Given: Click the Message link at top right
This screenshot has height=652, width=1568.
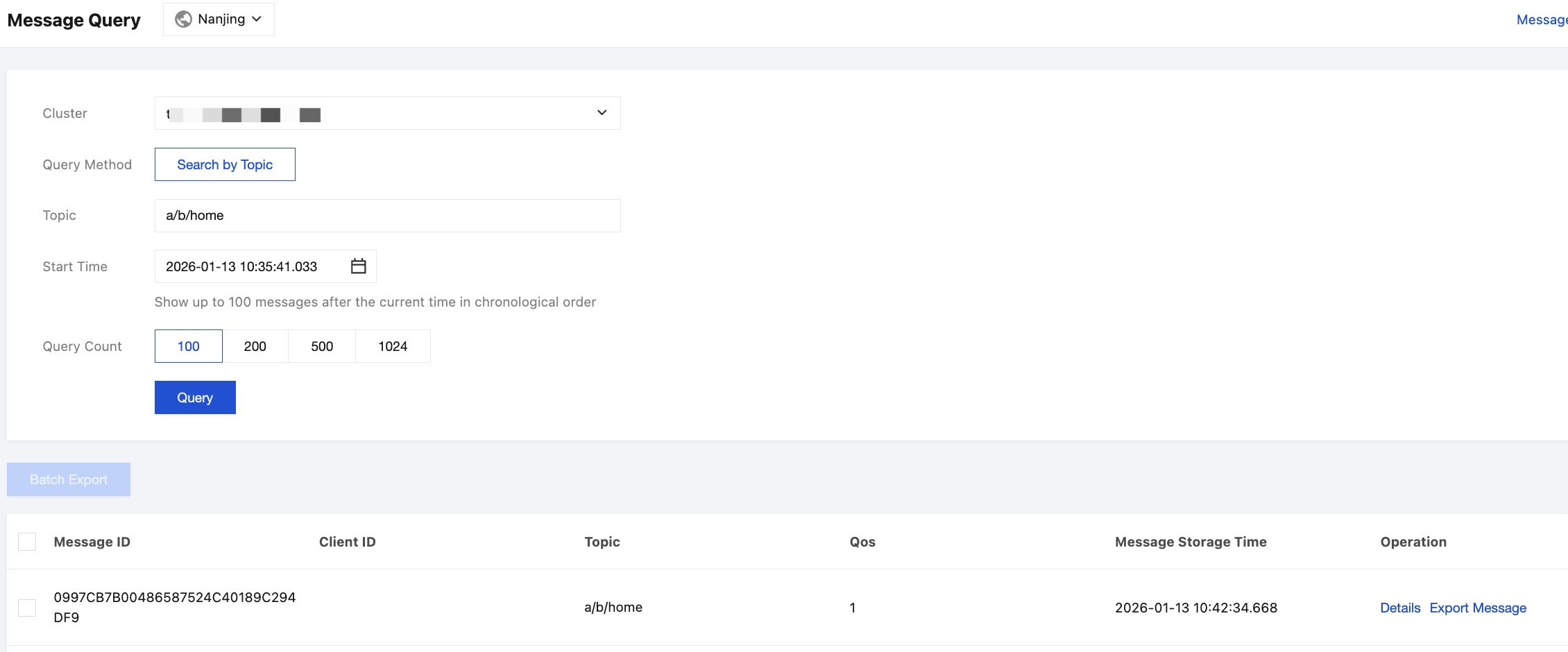Looking at the screenshot, I should click(x=1541, y=19).
